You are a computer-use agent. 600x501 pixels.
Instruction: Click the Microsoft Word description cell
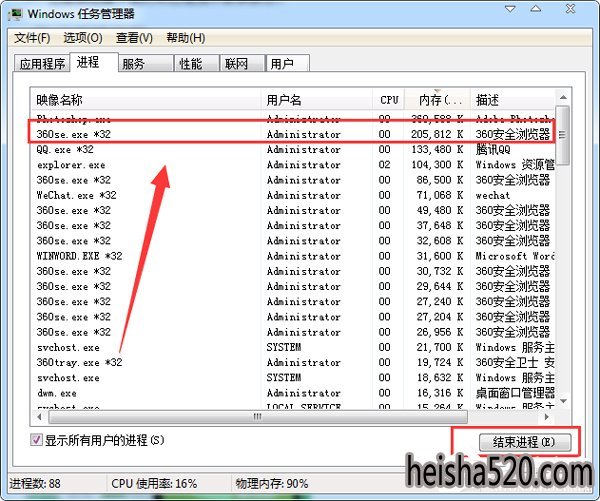515,256
